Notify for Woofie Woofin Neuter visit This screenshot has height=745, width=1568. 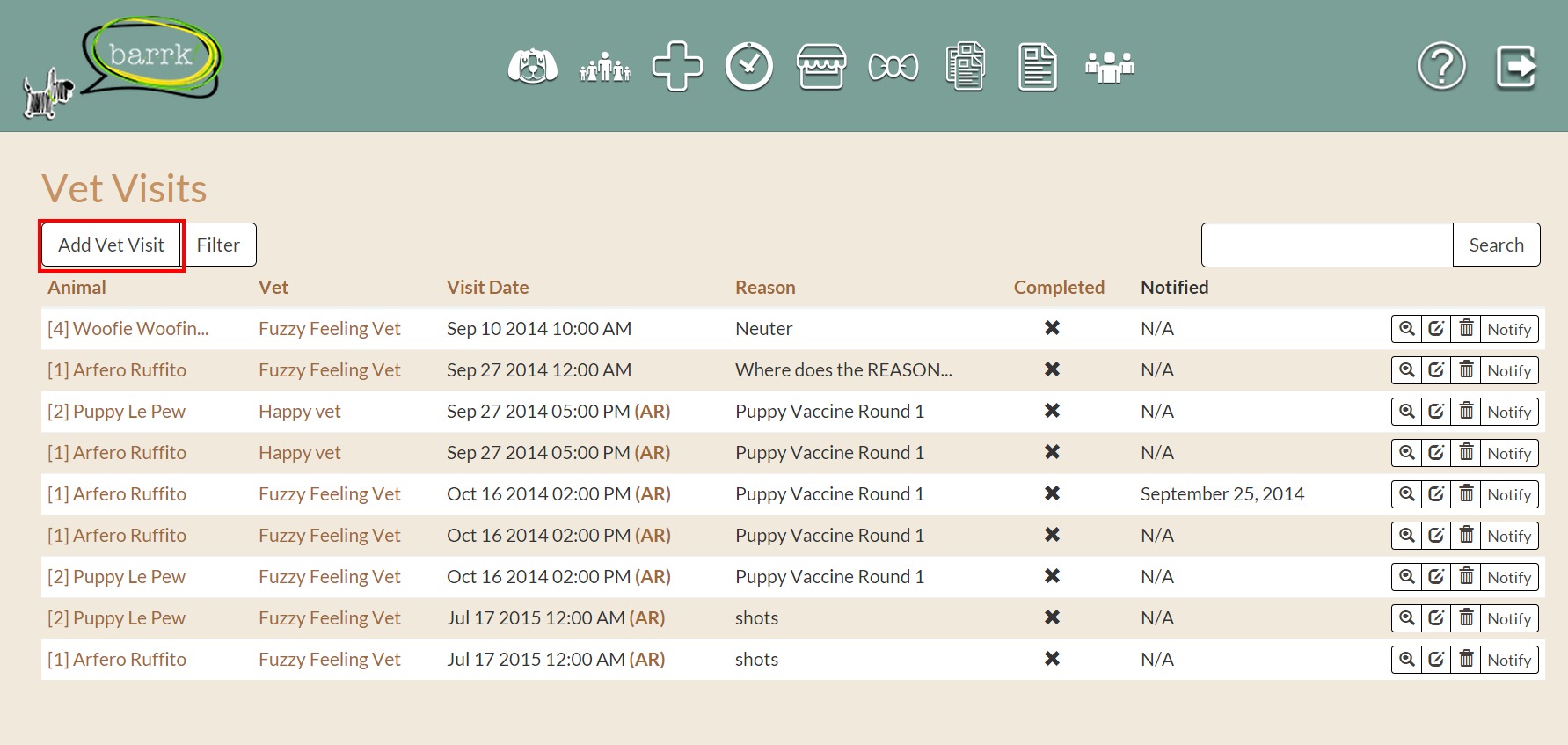1509,329
